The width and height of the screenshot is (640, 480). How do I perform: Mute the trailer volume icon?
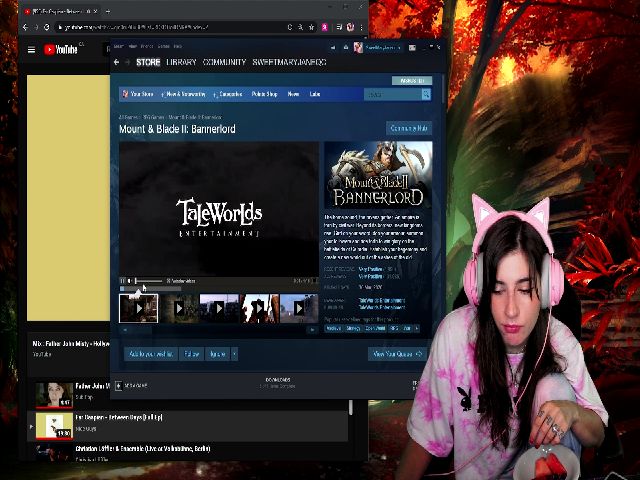tap(129, 281)
